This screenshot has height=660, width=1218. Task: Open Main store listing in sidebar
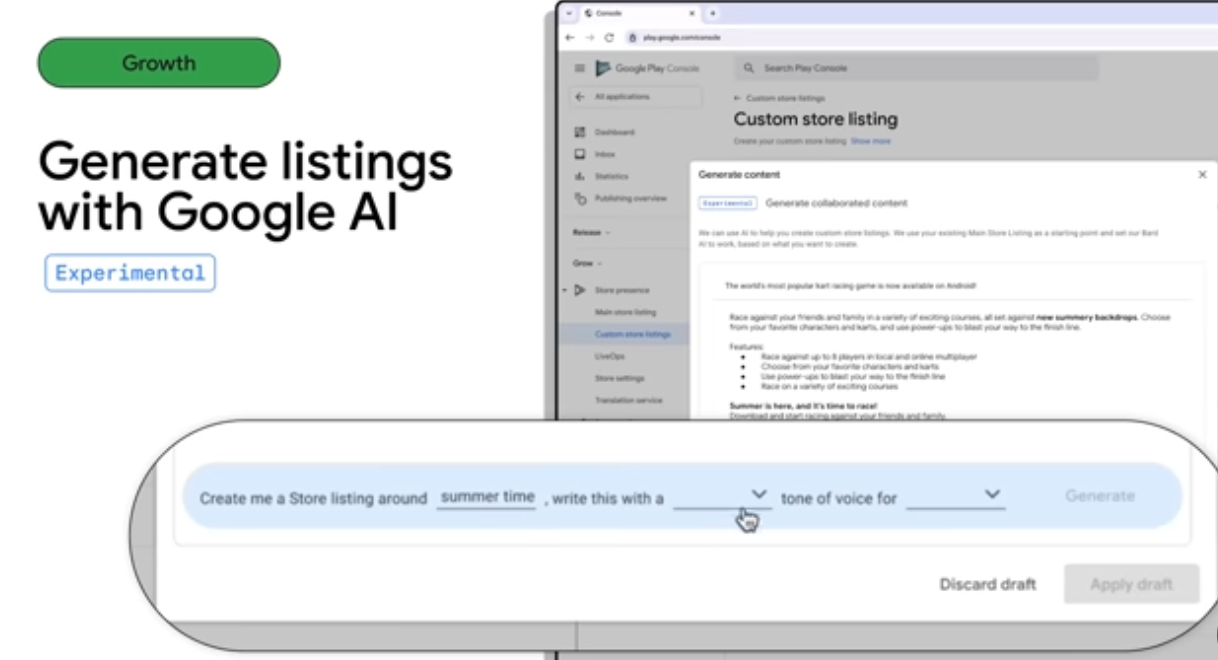click(x=625, y=312)
